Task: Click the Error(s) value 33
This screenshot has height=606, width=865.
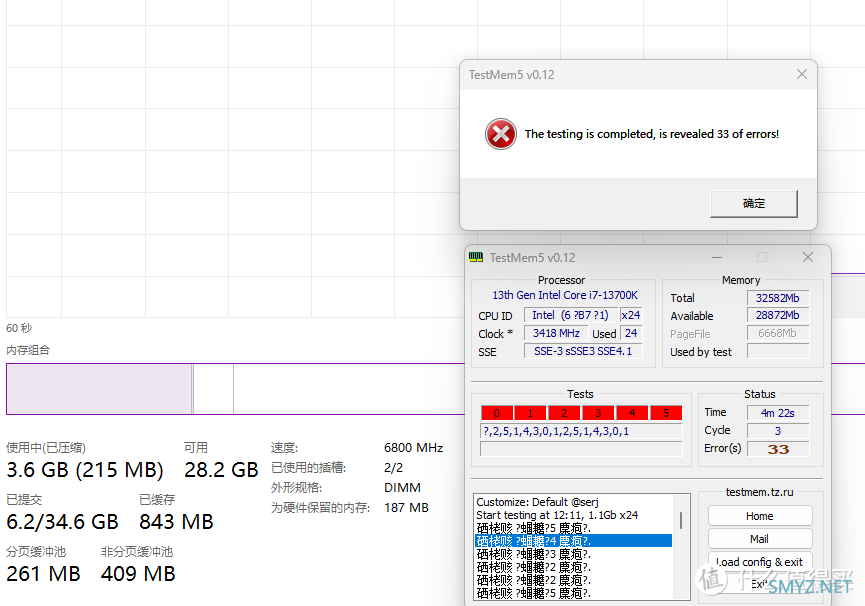Action: [x=778, y=449]
